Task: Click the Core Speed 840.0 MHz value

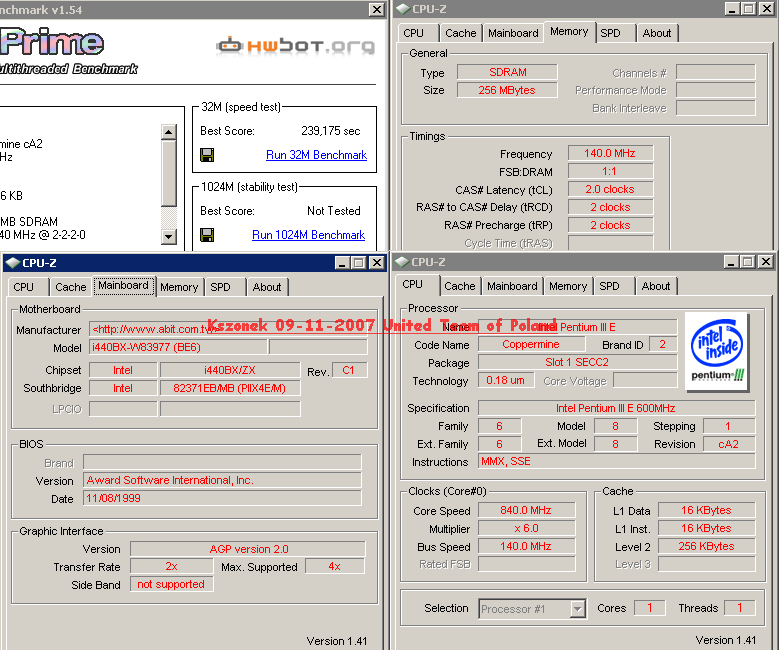Action: pos(526,510)
